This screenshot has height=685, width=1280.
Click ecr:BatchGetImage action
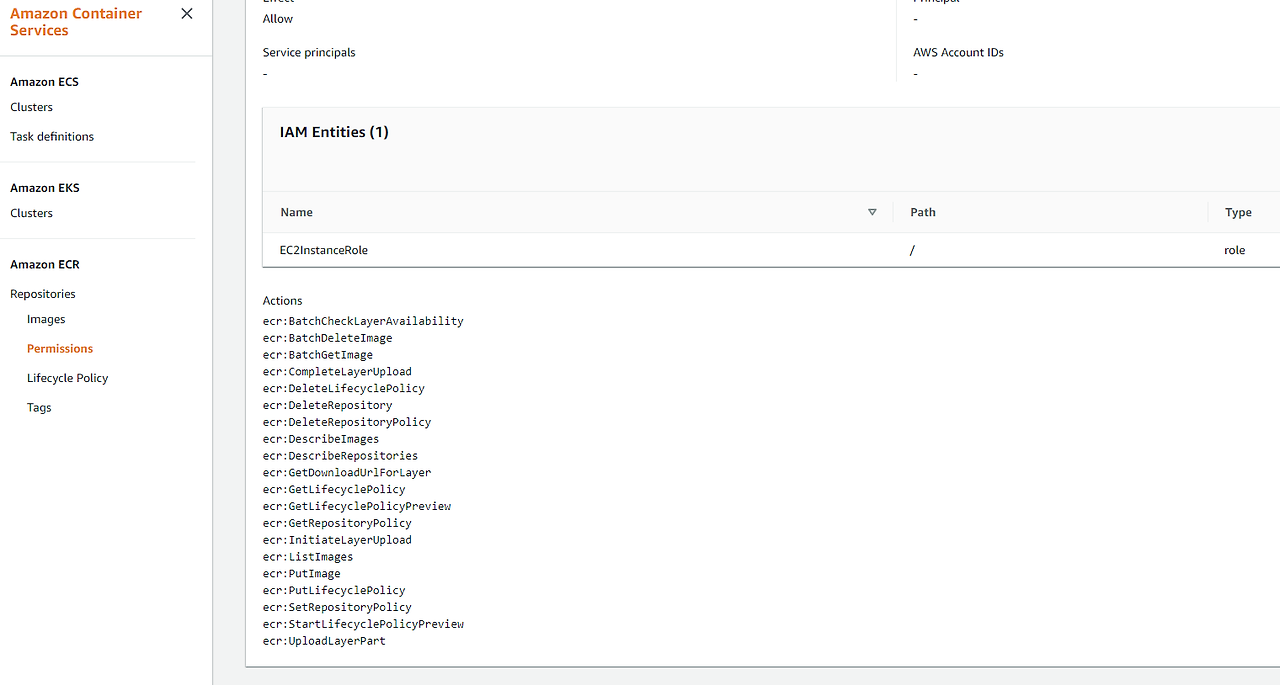pyautogui.click(x=318, y=355)
